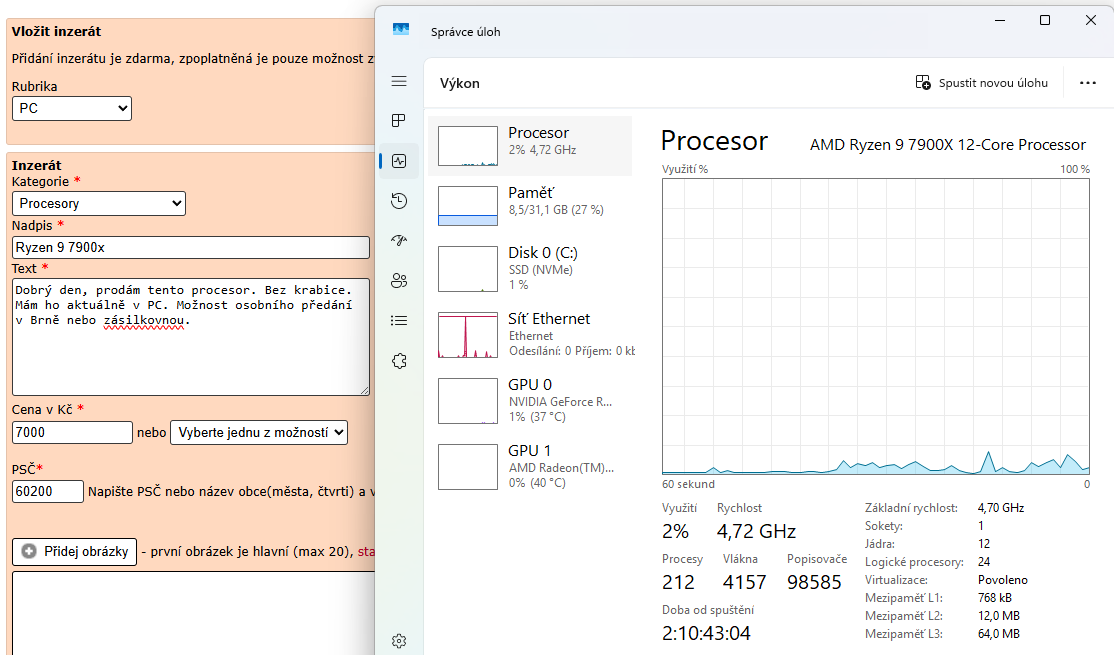
Task: Select the Disk 0 (C:) performance item
Action: pos(530,269)
